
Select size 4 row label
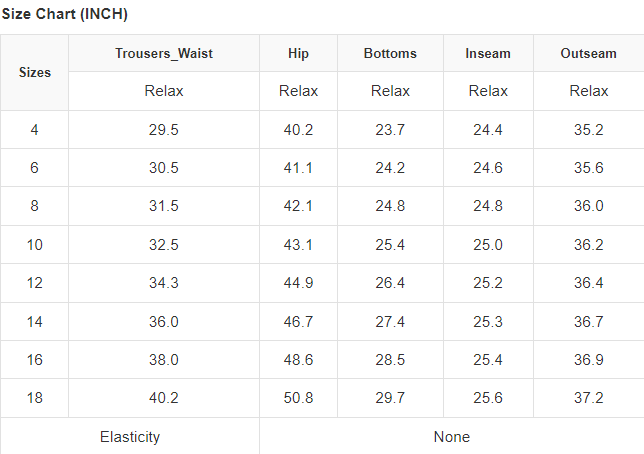point(35,130)
